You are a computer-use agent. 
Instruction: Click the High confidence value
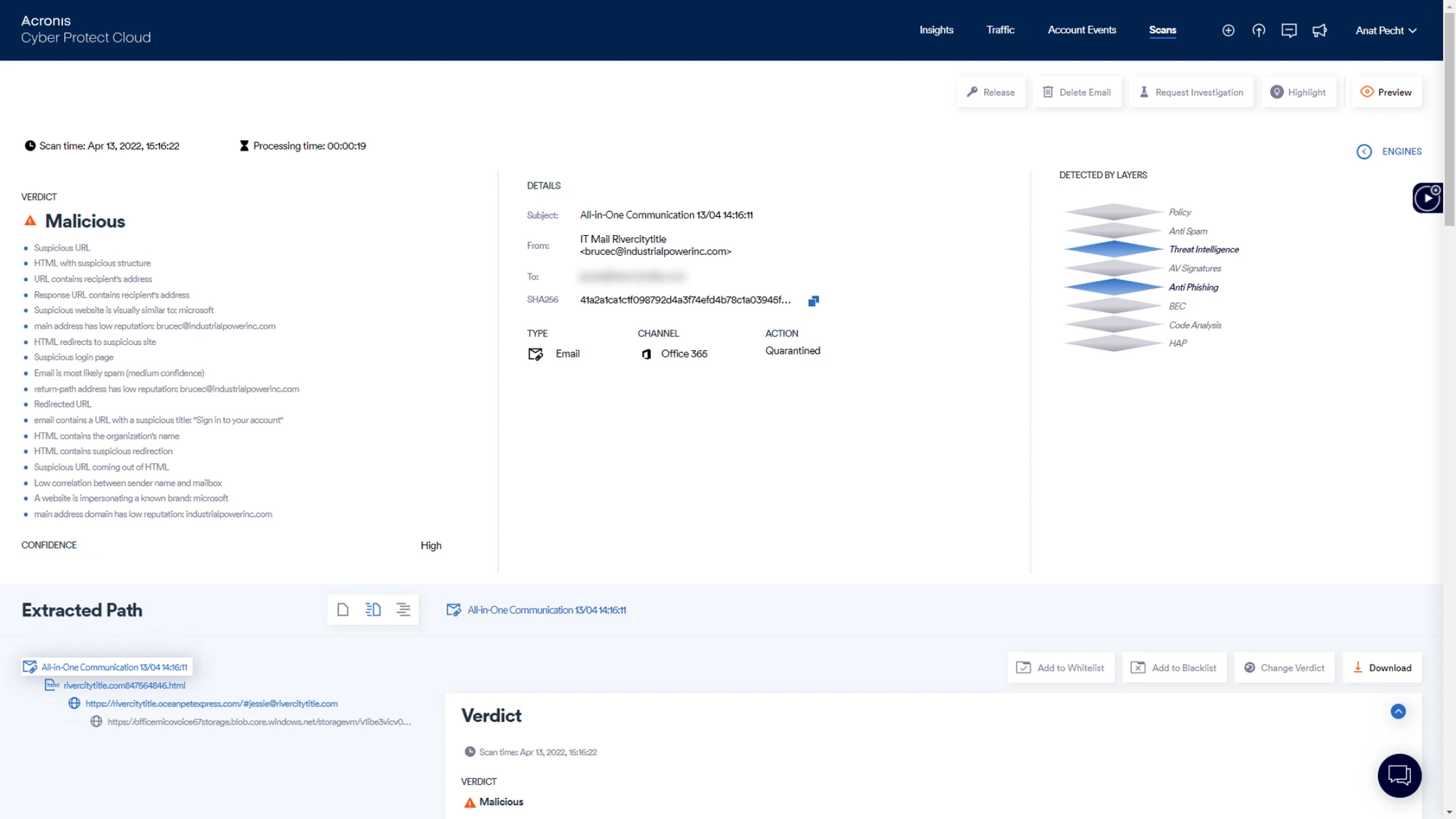pos(431,545)
